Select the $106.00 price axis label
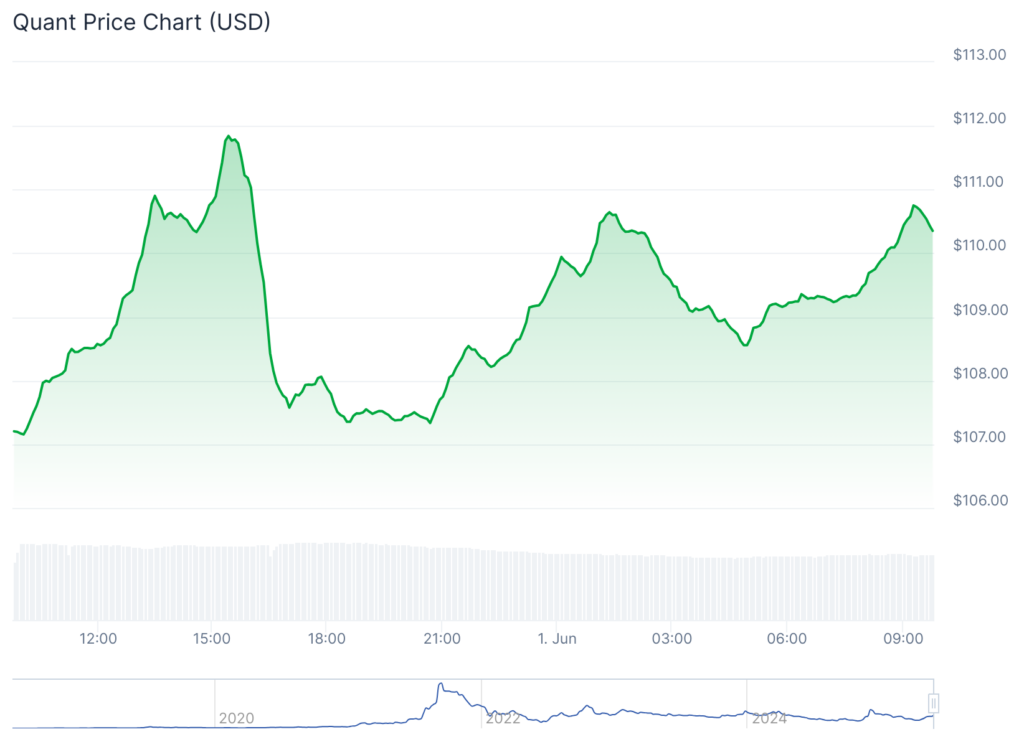The image size is (1024, 747). (978, 501)
